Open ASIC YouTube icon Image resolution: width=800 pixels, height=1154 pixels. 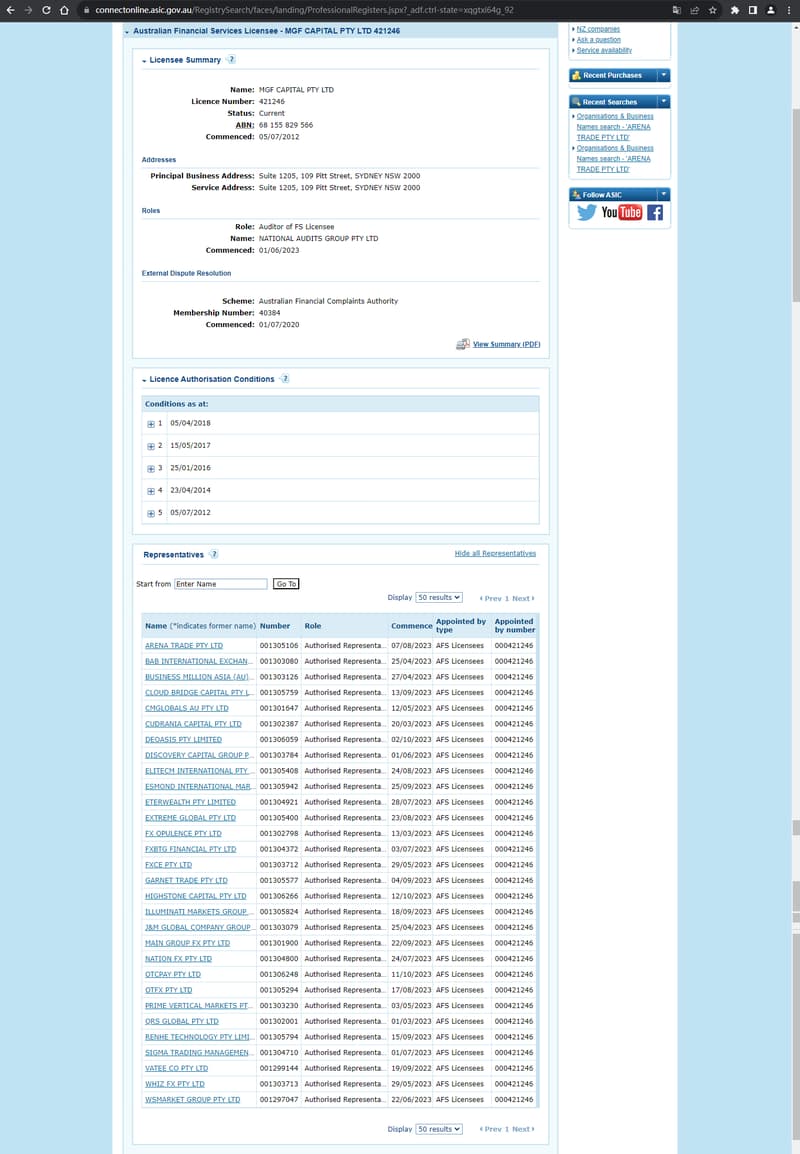(x=622, y=213)
